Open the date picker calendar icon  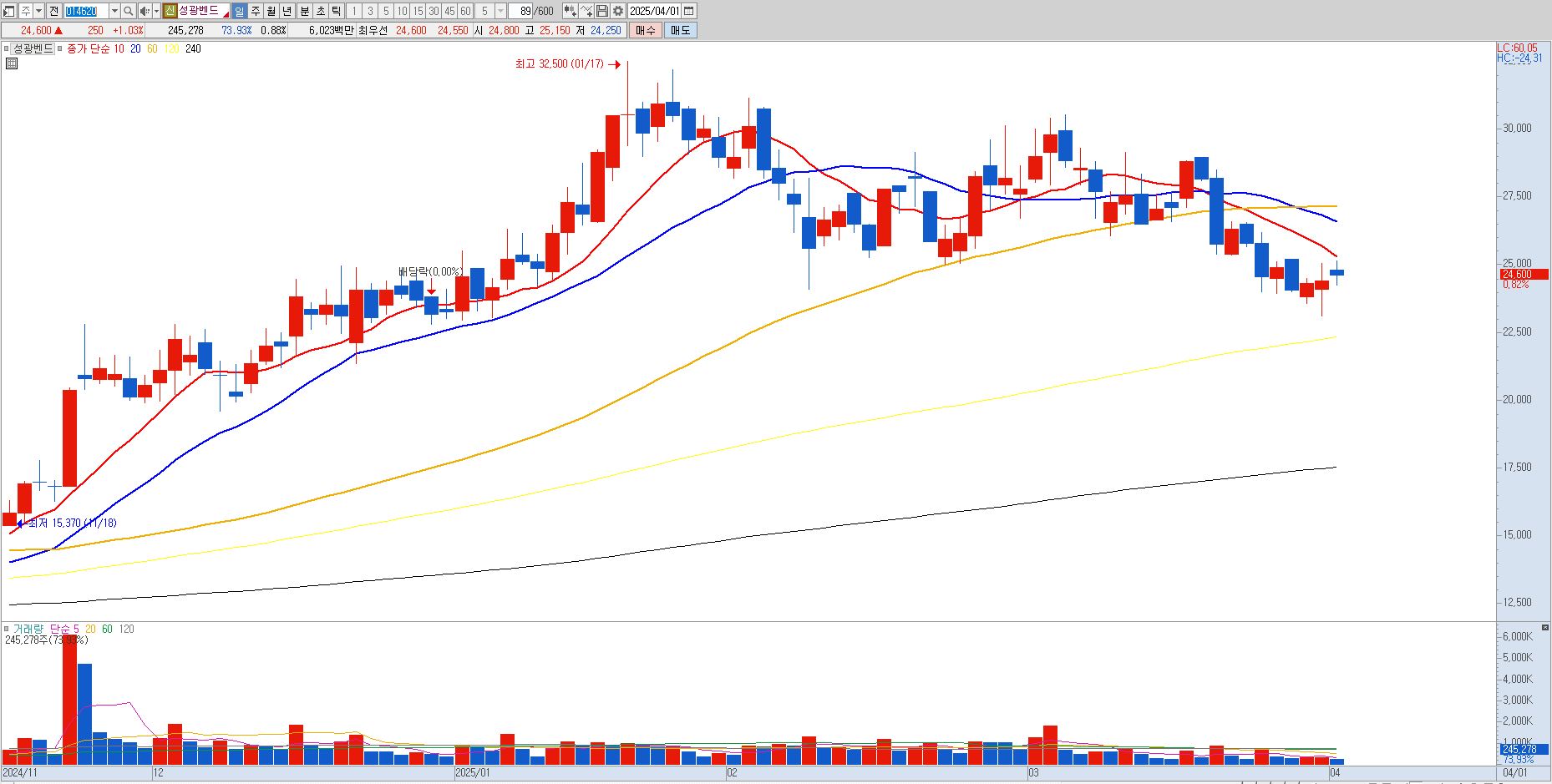688,11
